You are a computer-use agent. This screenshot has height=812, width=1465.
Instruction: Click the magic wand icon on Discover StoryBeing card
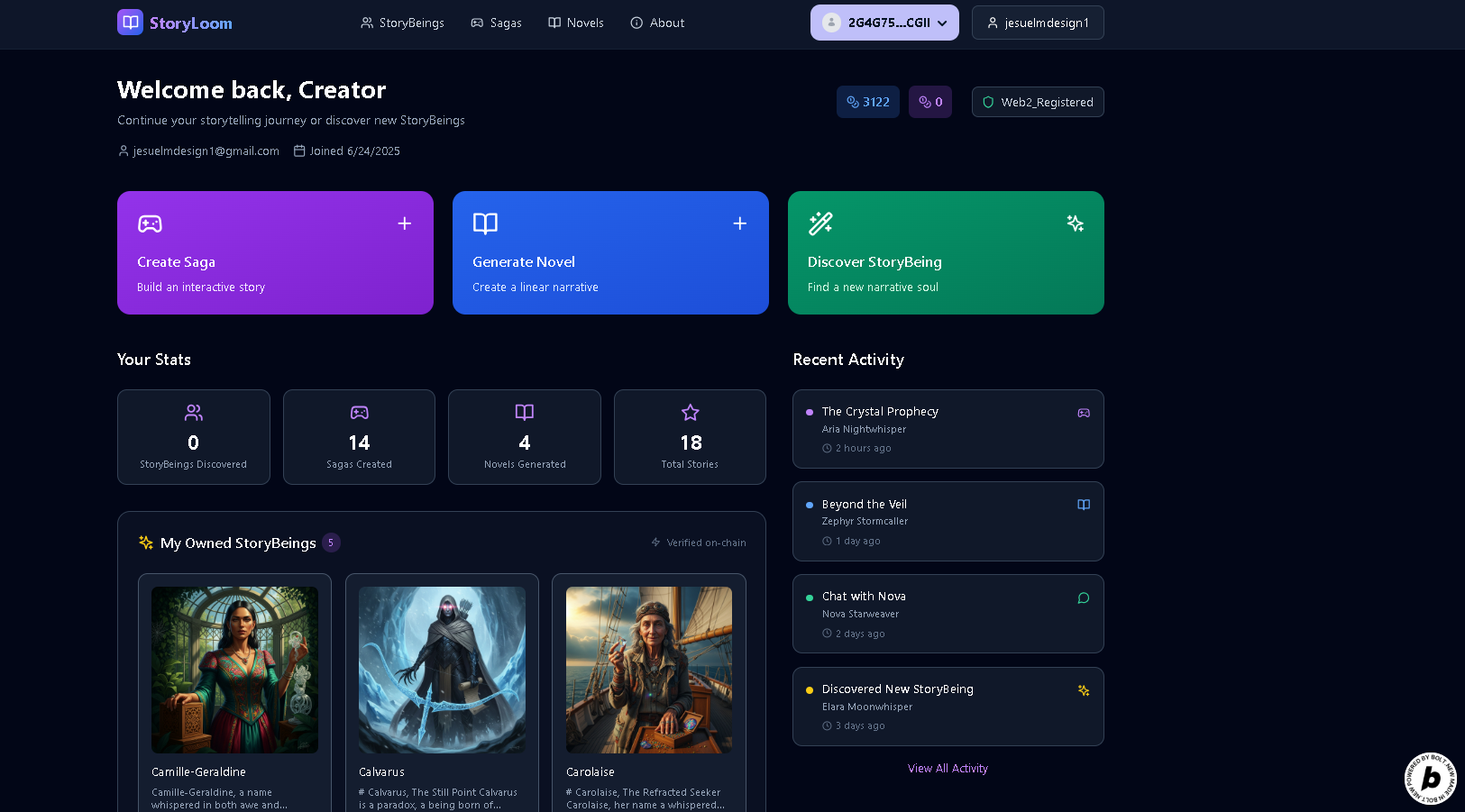(x=820, y=224)
